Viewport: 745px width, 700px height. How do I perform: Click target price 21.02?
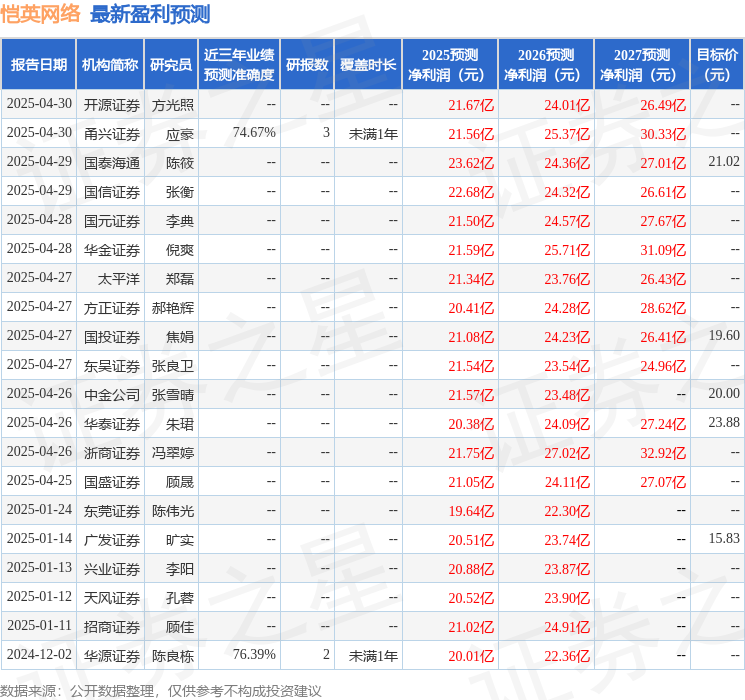coord(724,162)
